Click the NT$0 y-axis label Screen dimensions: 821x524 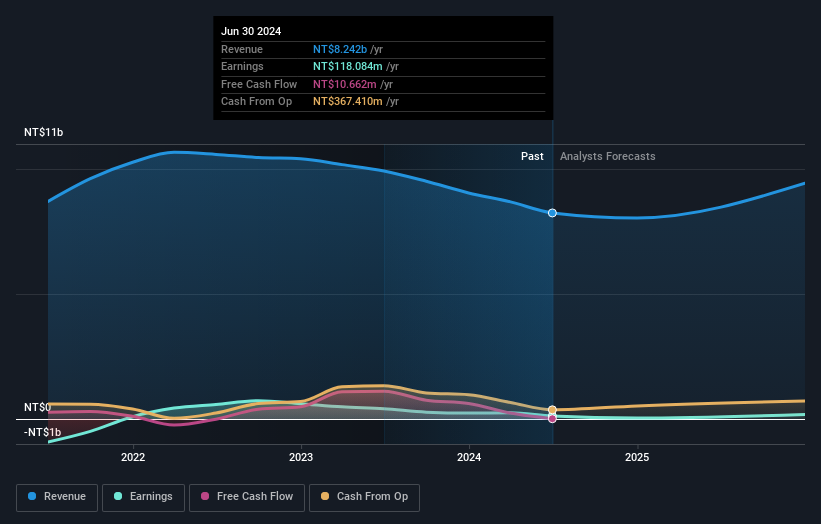click(x=38, y=407)
